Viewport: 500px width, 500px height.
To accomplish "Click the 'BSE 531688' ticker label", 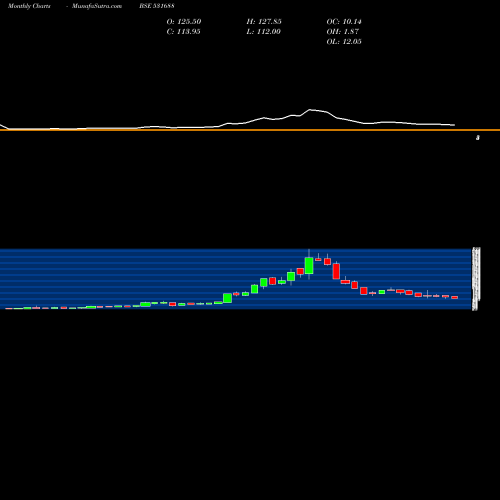I will click(x=157, y=6).
